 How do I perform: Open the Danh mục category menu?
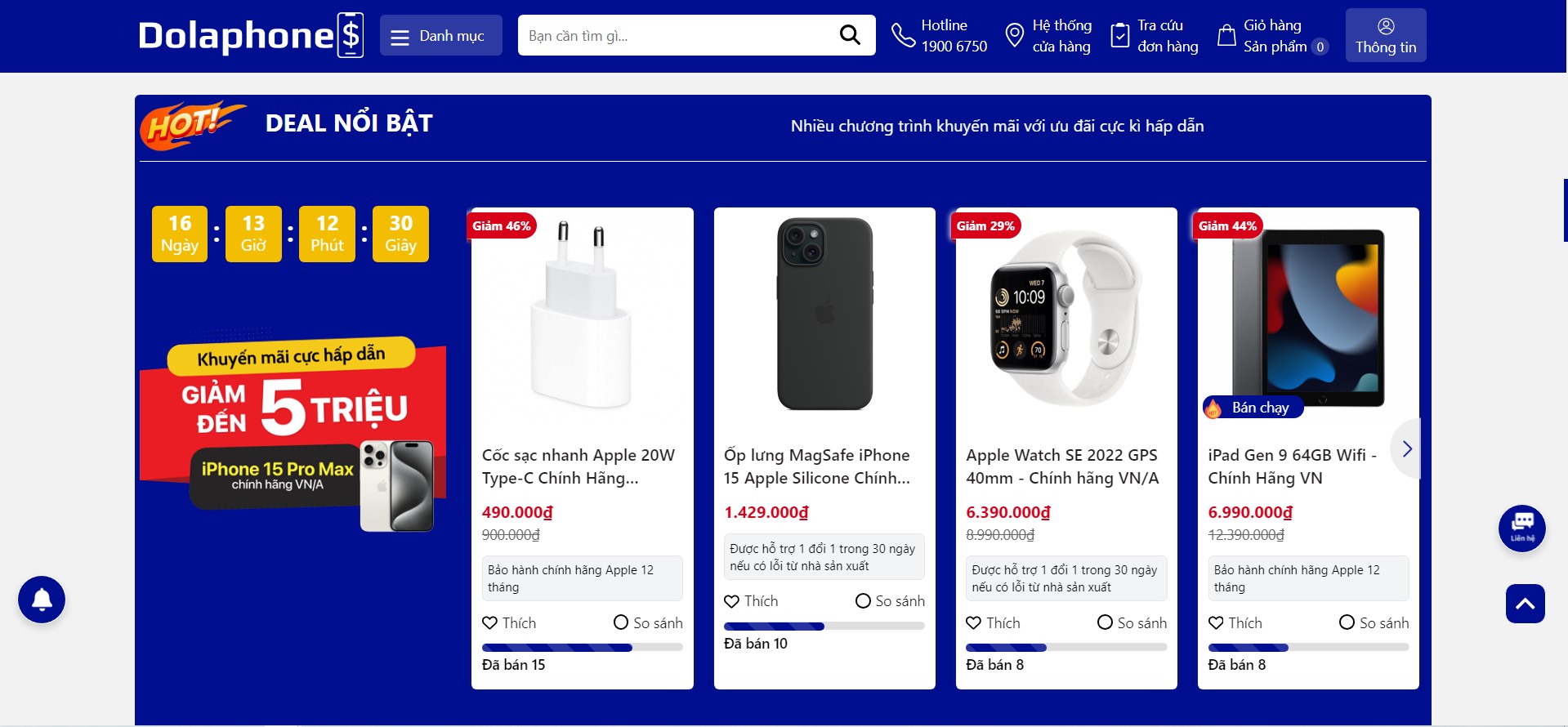[x=440, y=36]
